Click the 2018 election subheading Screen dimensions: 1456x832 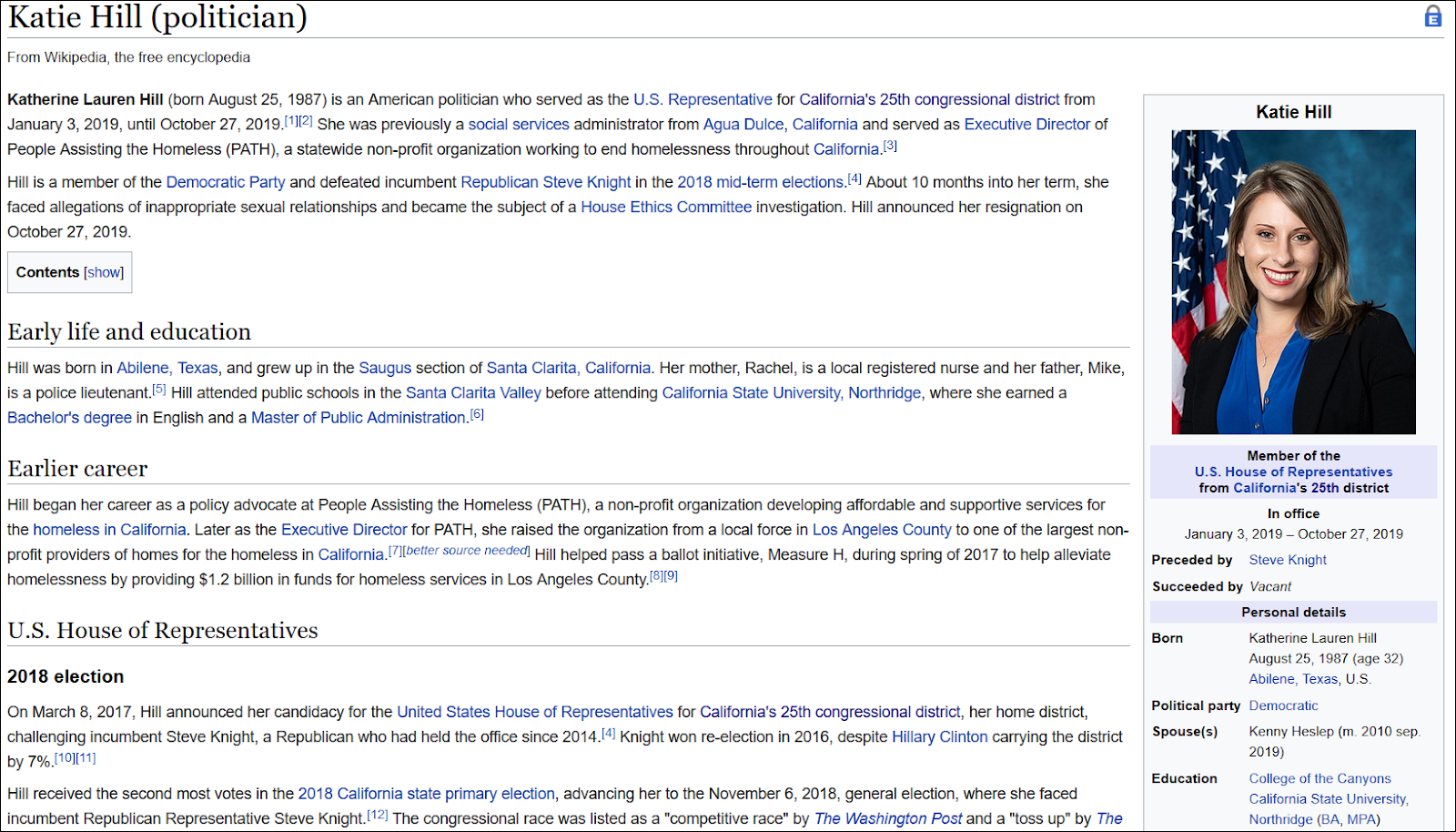66,676
